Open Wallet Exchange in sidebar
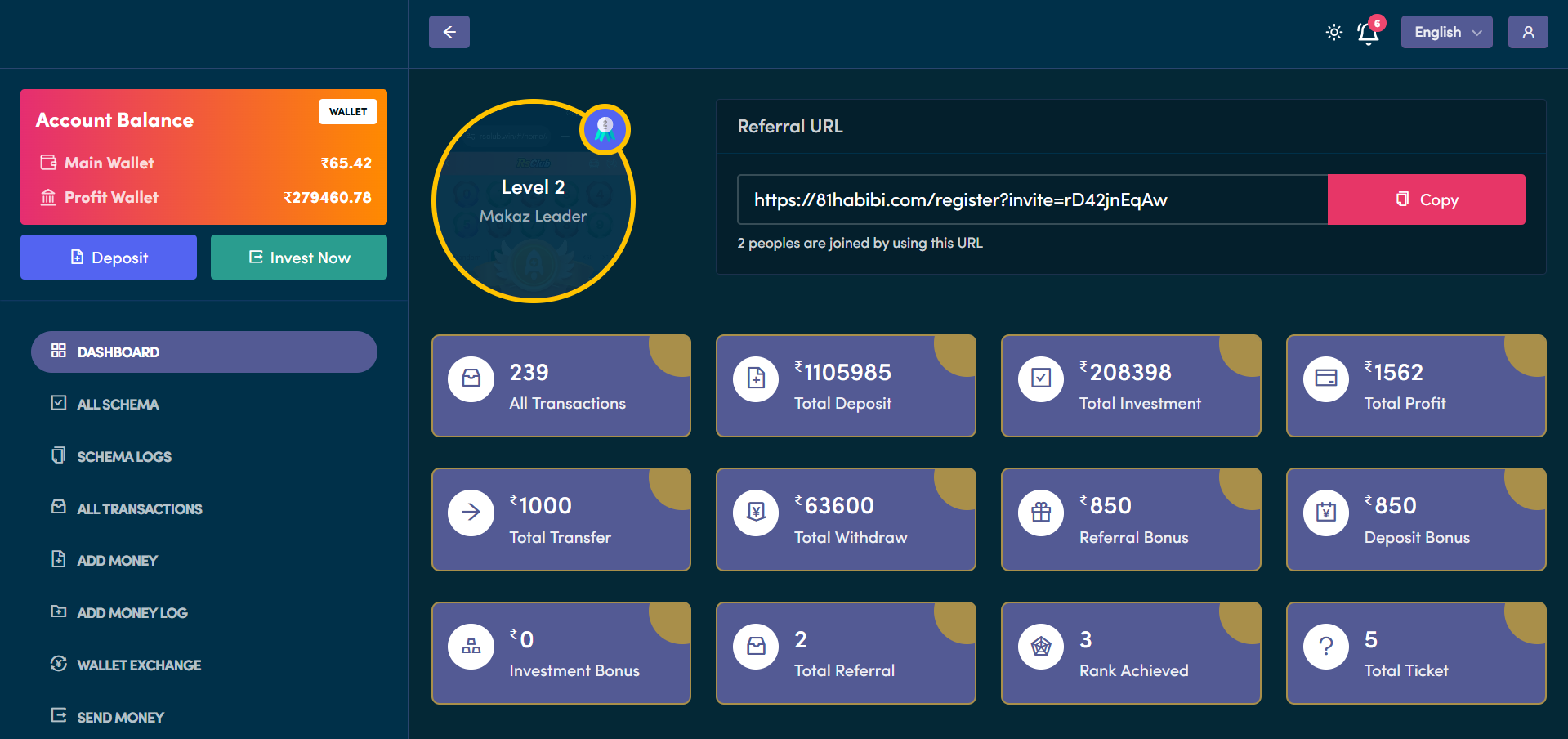This screenshot has height=739, width=1568. [138, 665]
